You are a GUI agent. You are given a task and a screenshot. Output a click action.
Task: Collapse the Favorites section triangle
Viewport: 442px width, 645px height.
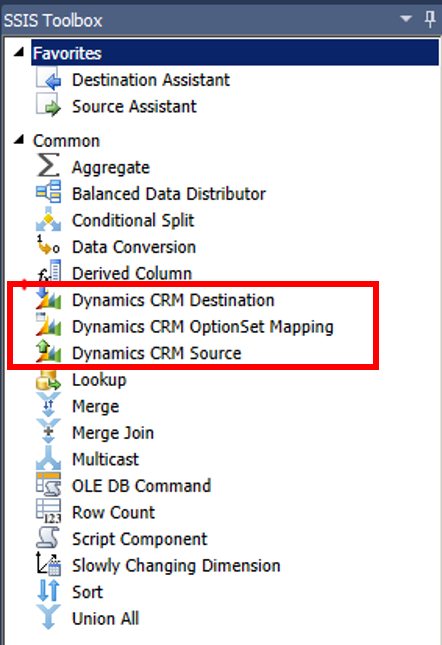pyautogui.click(x=19, y=52)
